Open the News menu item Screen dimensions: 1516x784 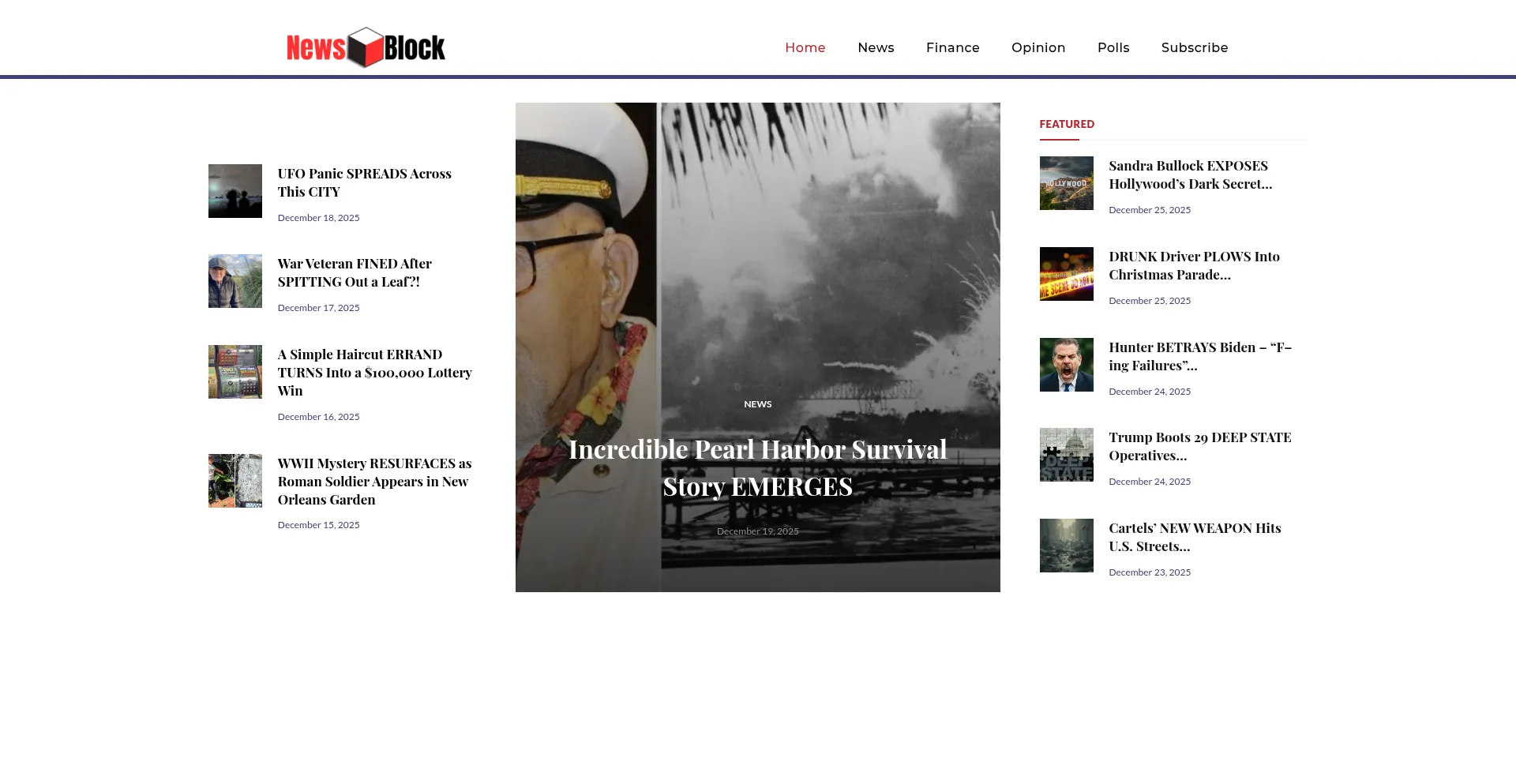876,47
